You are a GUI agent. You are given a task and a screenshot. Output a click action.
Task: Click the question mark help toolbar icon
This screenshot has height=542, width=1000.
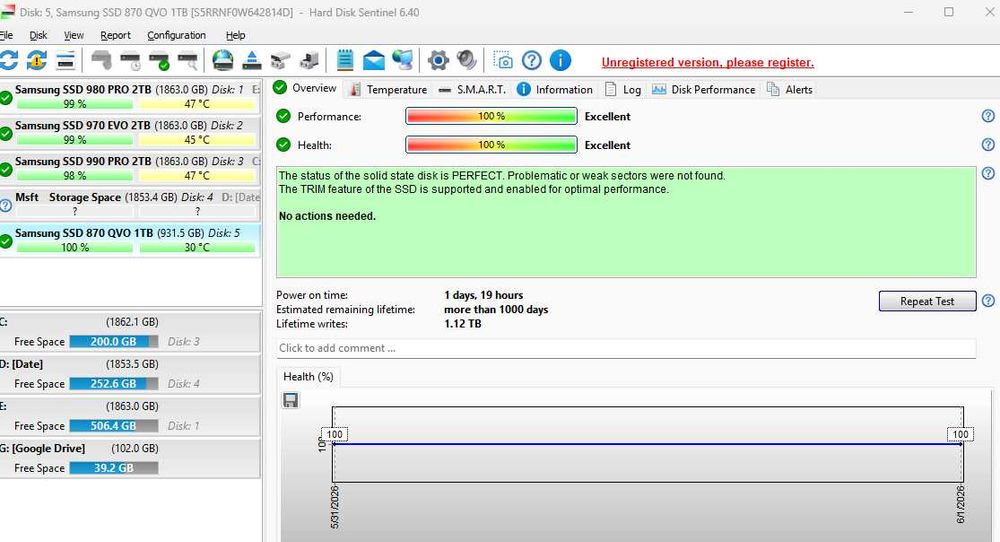tap(531, 61)
